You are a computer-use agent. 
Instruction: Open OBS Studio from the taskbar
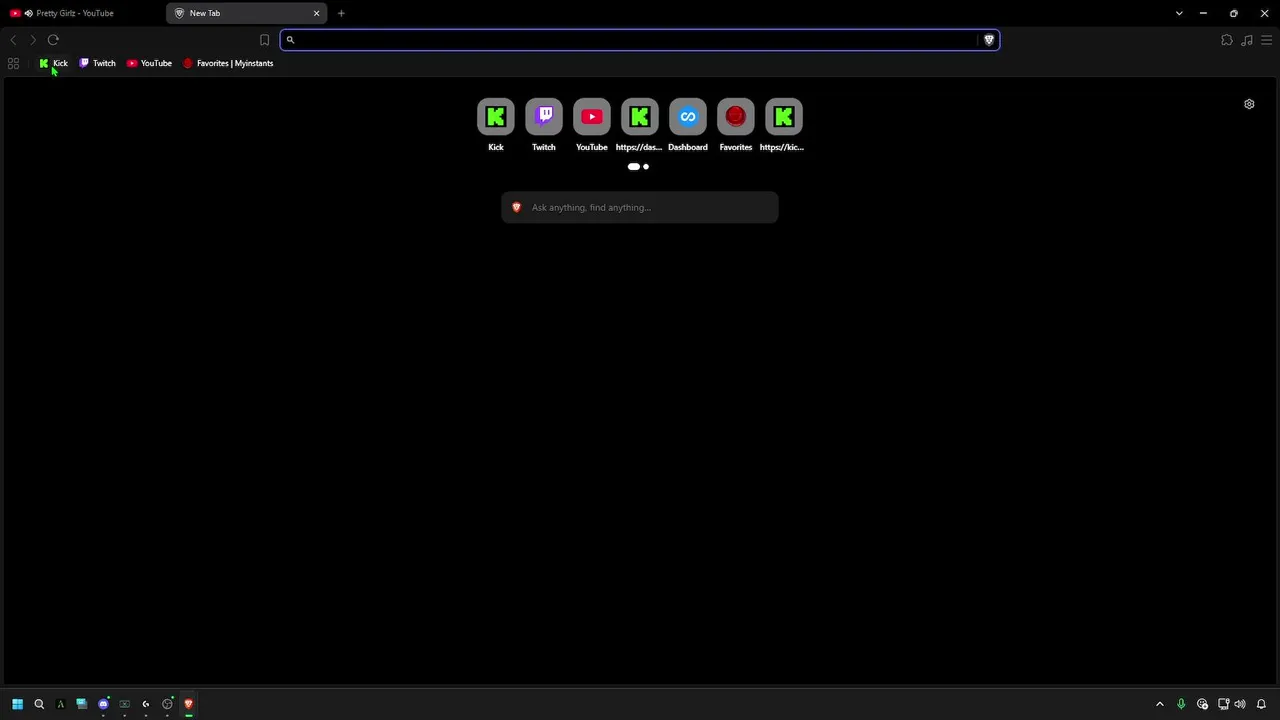167,704
